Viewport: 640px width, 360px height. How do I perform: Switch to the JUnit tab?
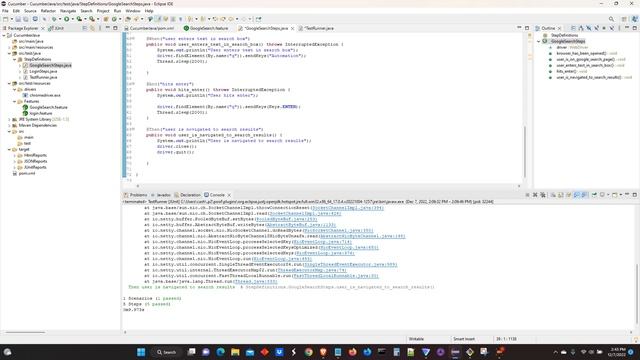pos(56,29)
